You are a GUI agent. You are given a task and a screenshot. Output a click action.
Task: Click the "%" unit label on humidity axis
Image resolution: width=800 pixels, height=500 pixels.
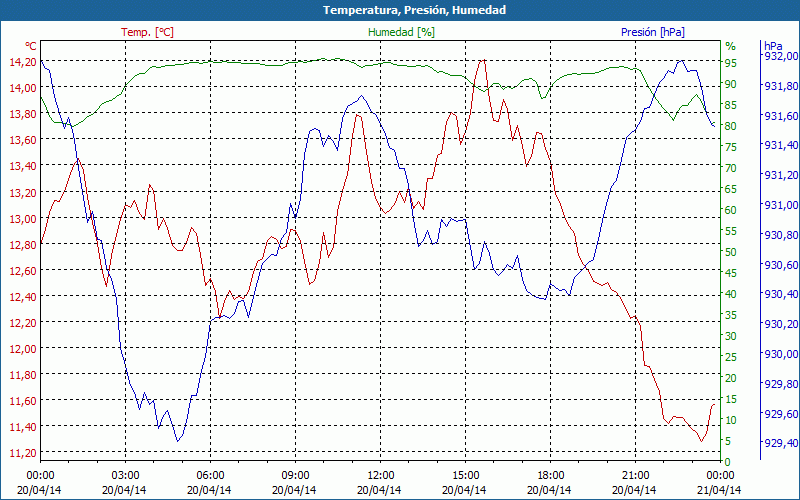(x=731, y=46)
